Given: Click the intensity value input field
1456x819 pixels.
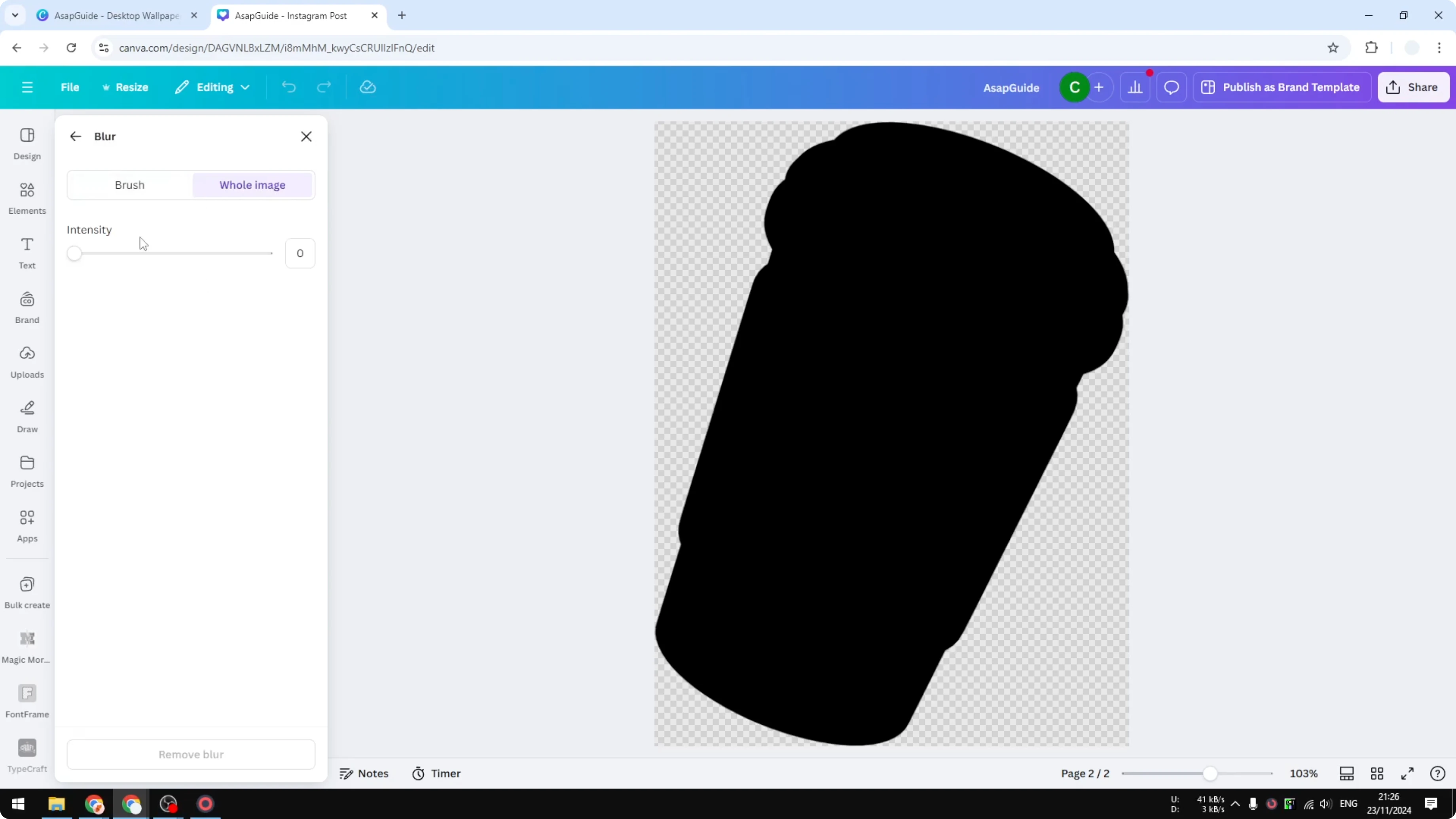Looking at the screenshot, I should pyautogui.click(x=300, y=253).
